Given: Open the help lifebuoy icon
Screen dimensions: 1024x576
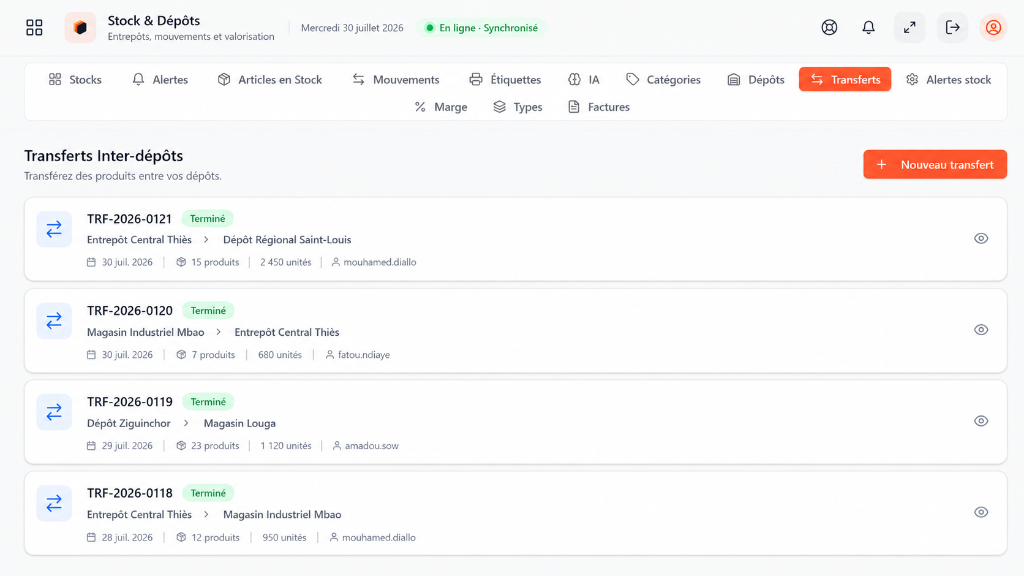Looking at the screenshot, I should pyautogui.click(x=829, y=27).
